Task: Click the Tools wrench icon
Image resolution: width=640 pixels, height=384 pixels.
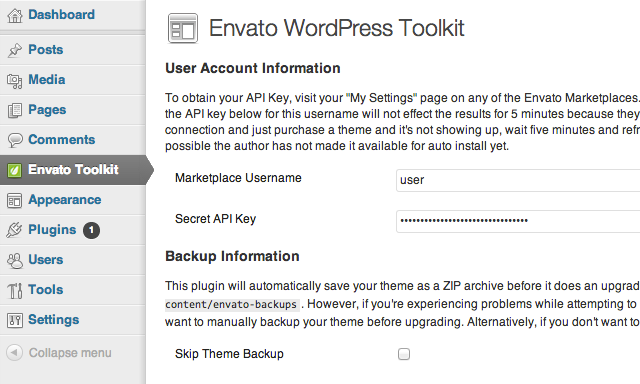Action: click(x=15, y=291)
